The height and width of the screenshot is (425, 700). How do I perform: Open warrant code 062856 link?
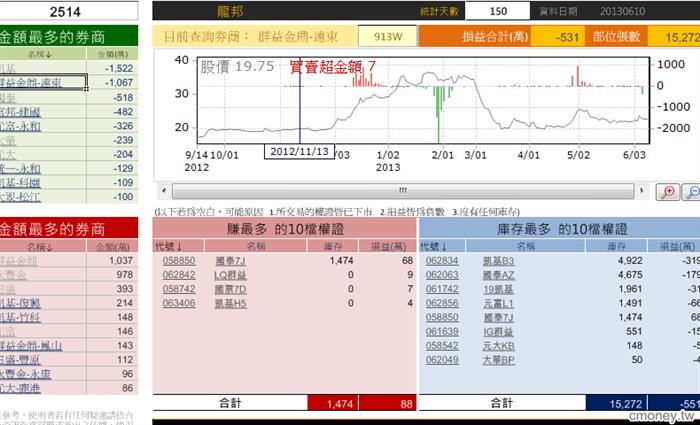pyautogui.click(x=442, y=304)
